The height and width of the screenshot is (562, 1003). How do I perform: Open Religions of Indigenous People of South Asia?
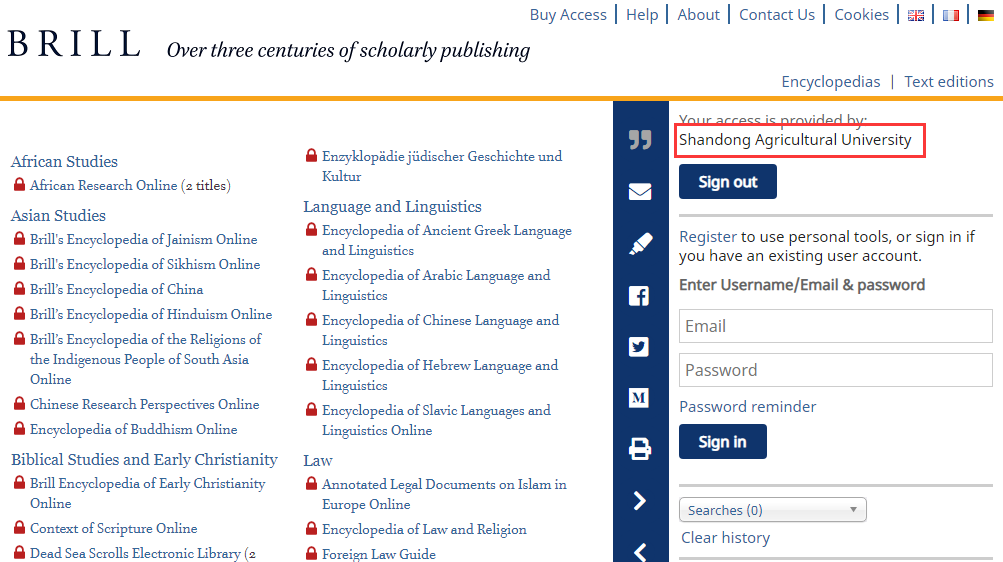(x=146, y=359)
